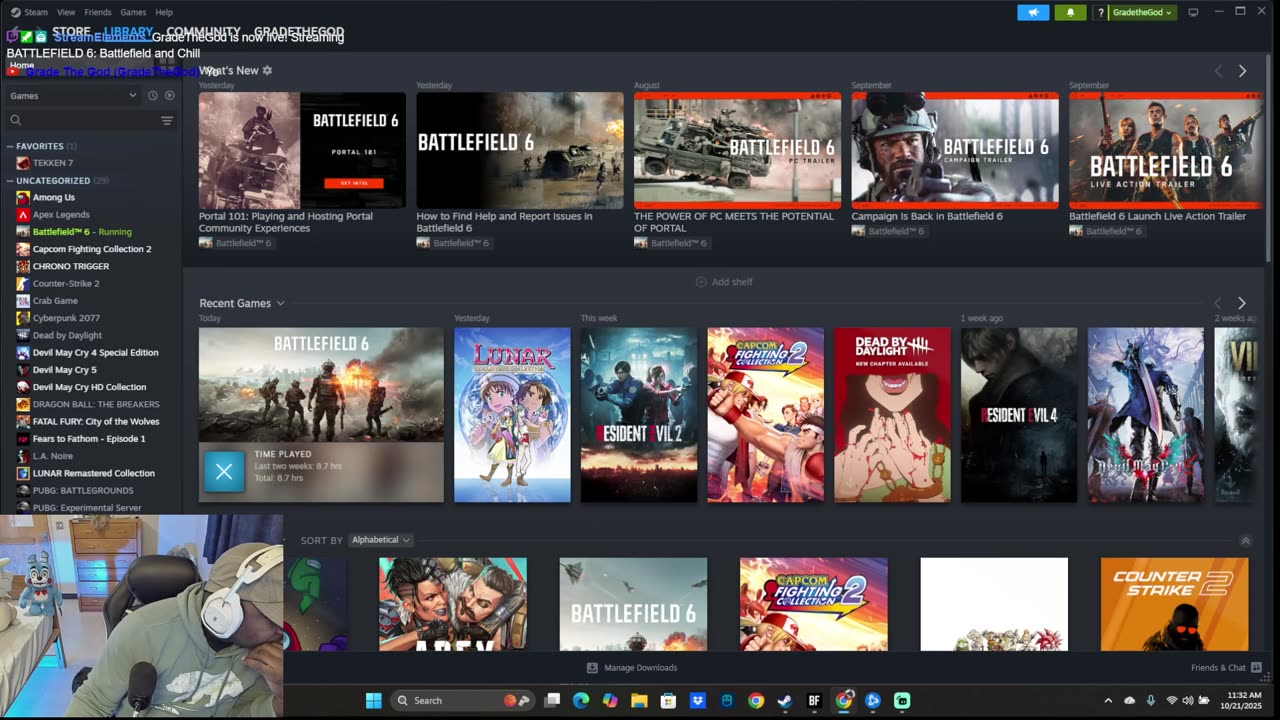
Task: Open the Games menu
Action: click(x=133, y=12)
